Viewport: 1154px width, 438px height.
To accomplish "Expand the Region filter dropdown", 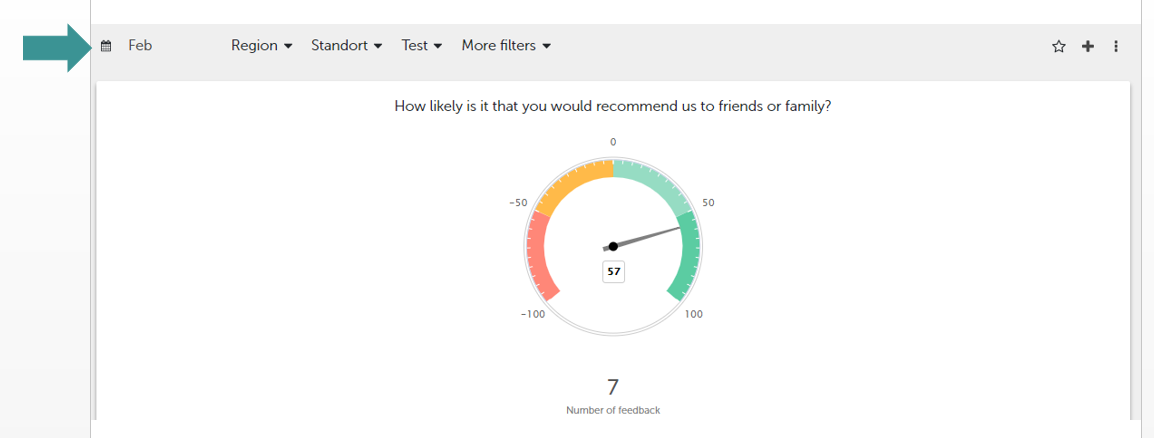I will tap(262, 46).
